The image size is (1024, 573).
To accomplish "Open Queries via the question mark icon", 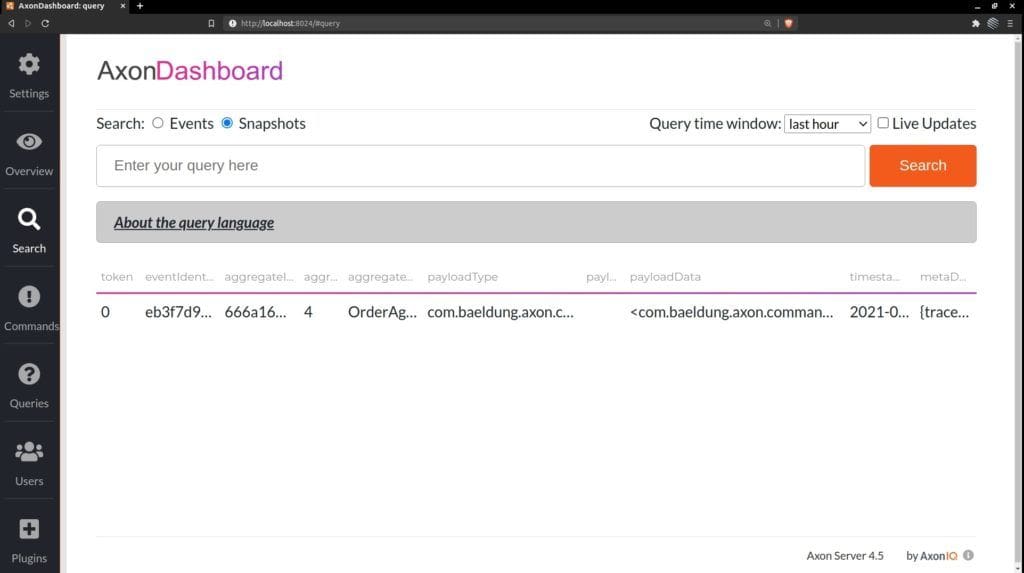I will tap(29, 375).
